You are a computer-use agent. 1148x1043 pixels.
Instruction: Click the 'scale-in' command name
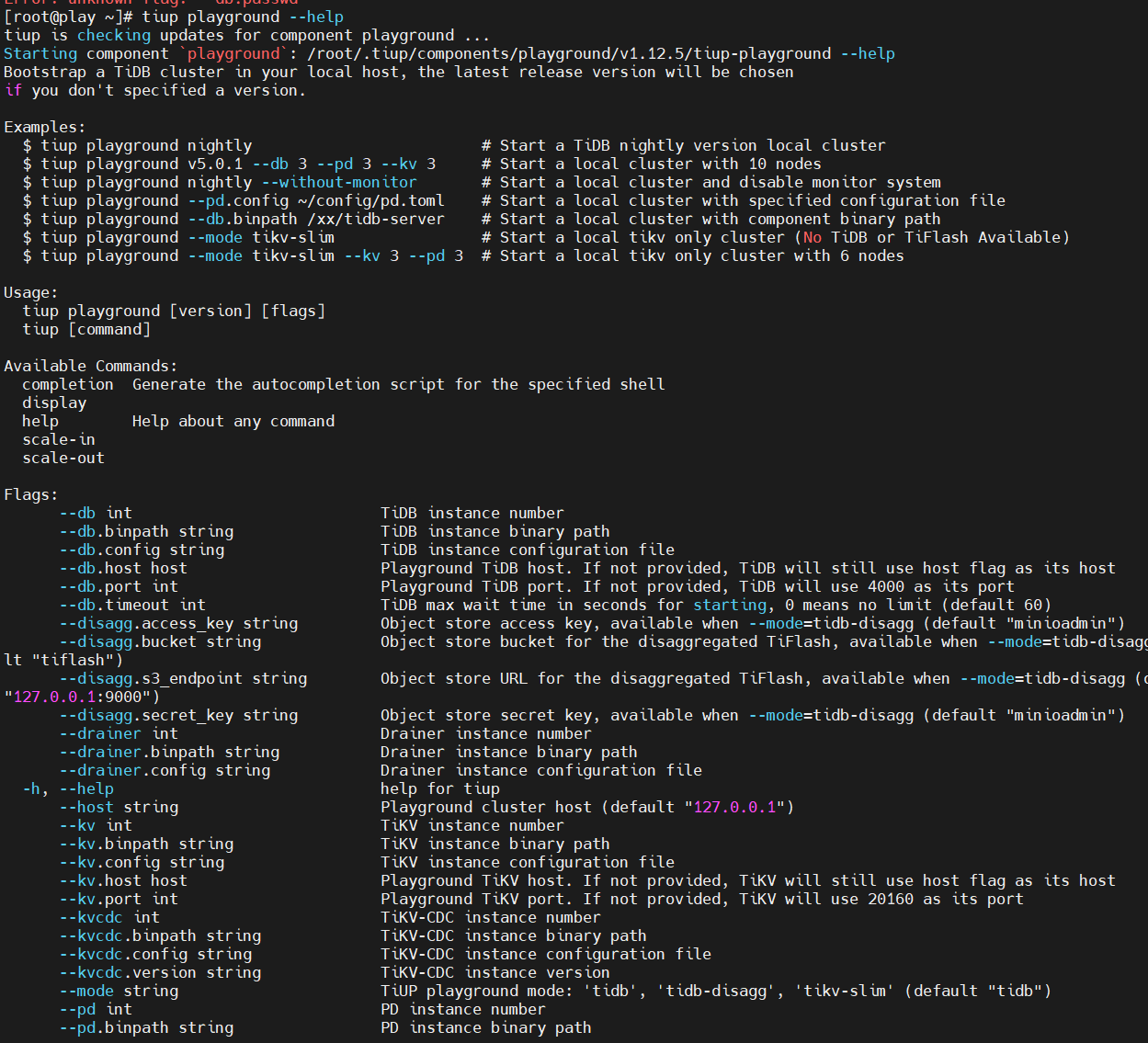point(59,439)
